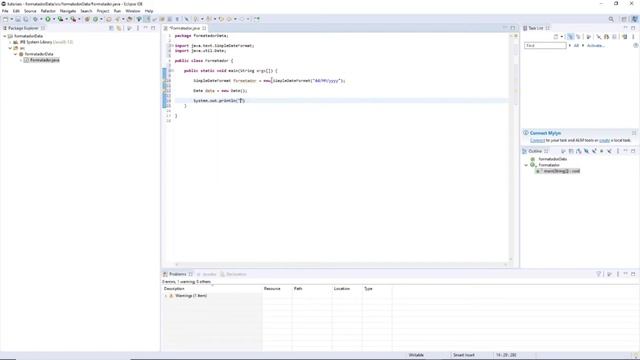Click the Quick Access search icon
The image size is (640, 360).
click(x=611, y=19)
